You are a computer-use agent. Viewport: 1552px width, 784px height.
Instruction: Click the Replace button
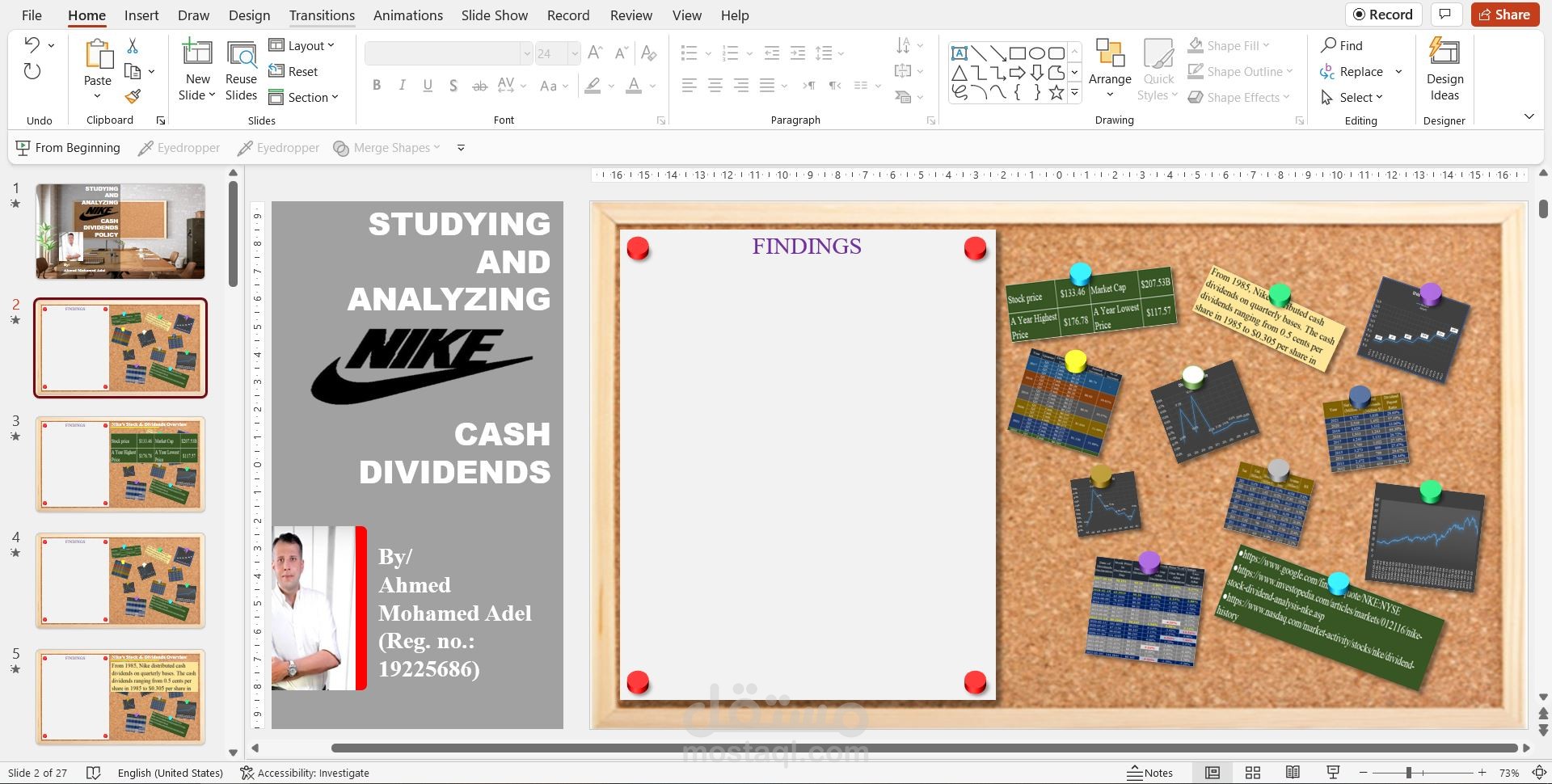coord(1352,72)
